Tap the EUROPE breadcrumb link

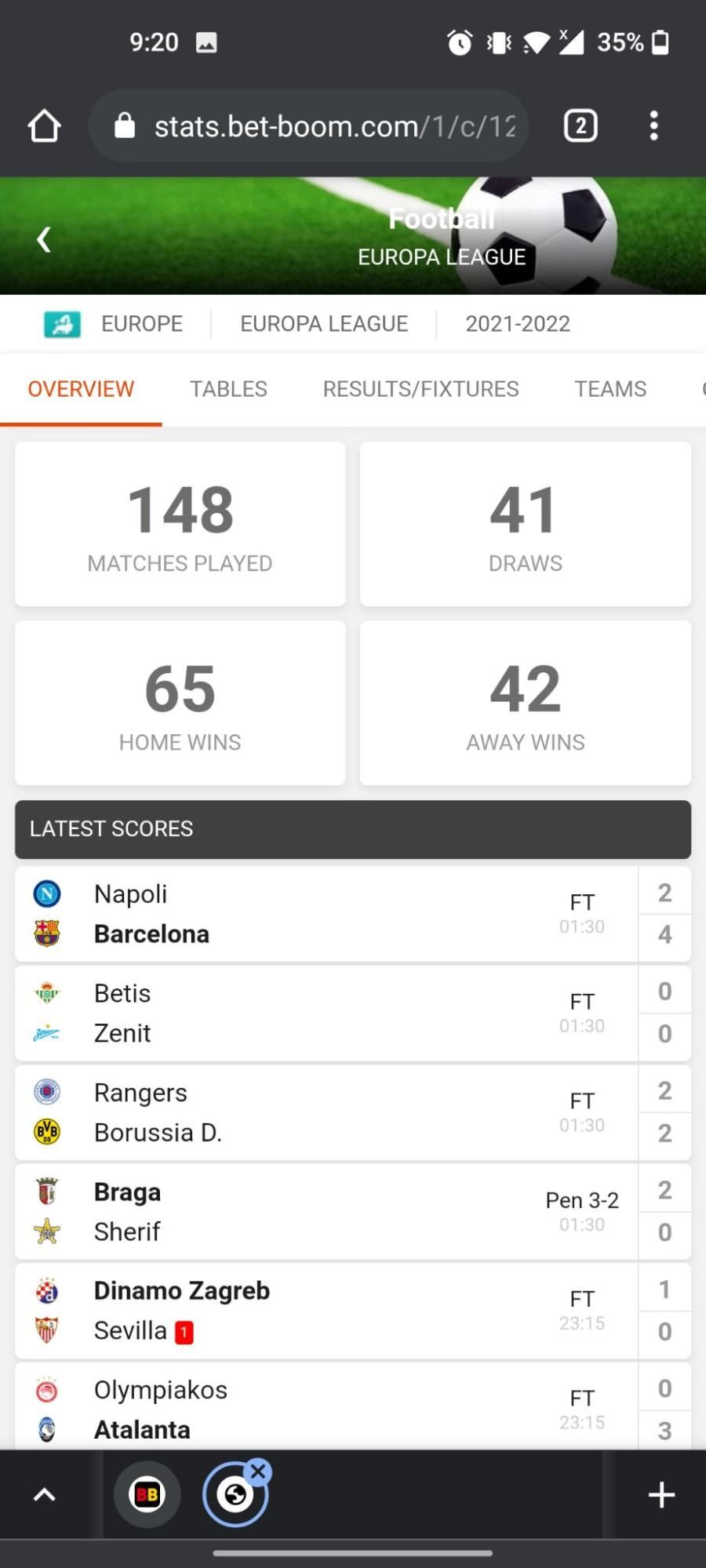click(142, 323)
